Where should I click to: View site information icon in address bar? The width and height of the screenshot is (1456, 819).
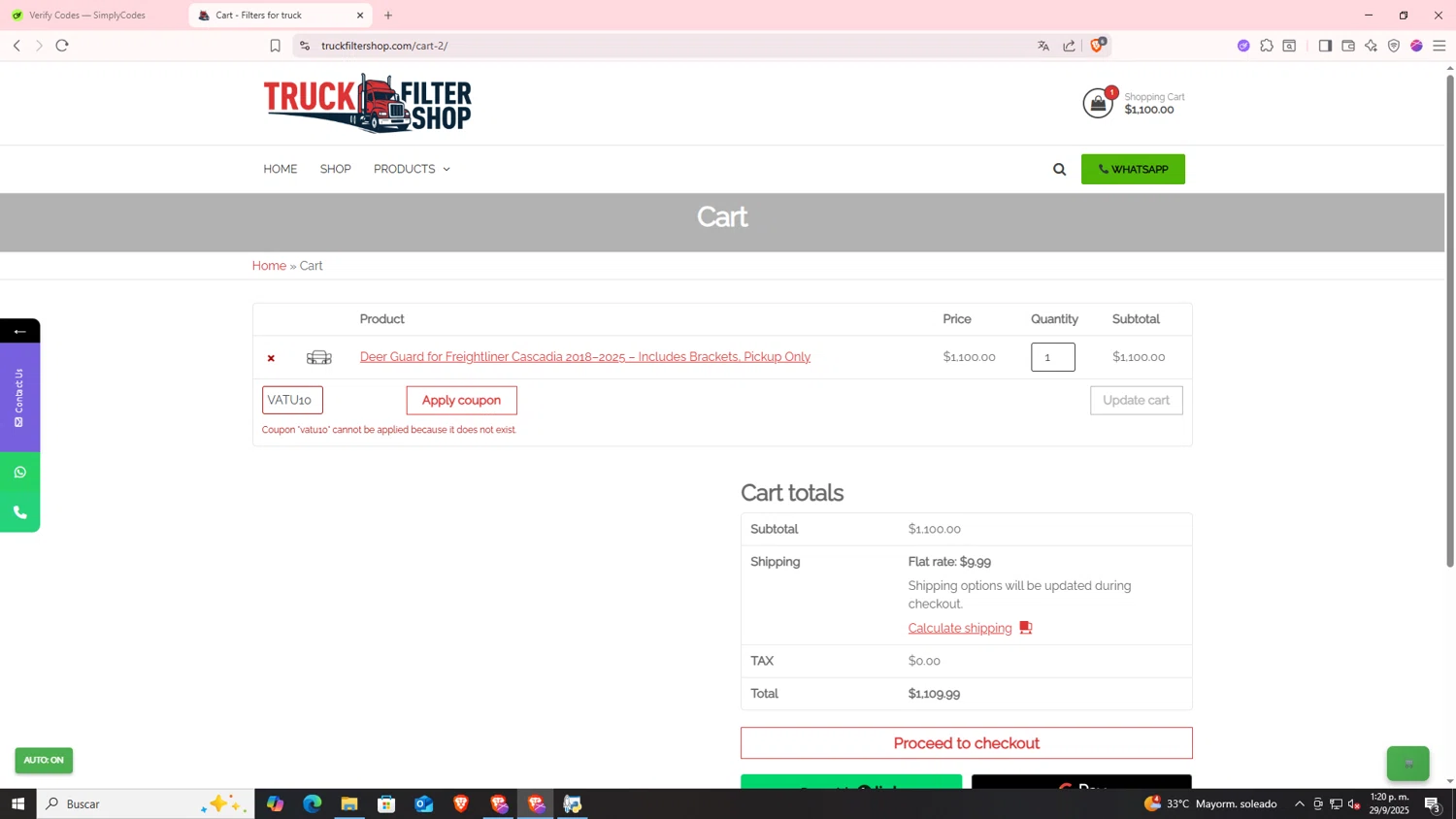coord(305,46)
